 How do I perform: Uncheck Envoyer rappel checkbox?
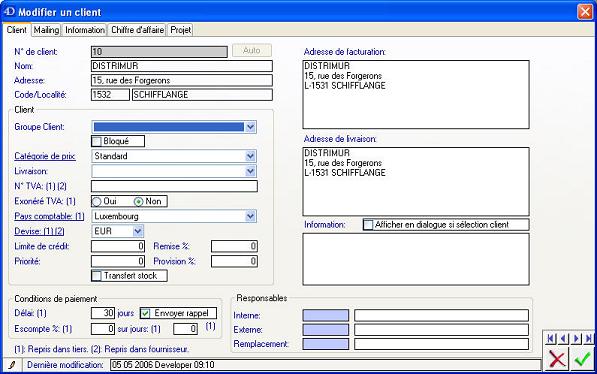click(145, 313)
